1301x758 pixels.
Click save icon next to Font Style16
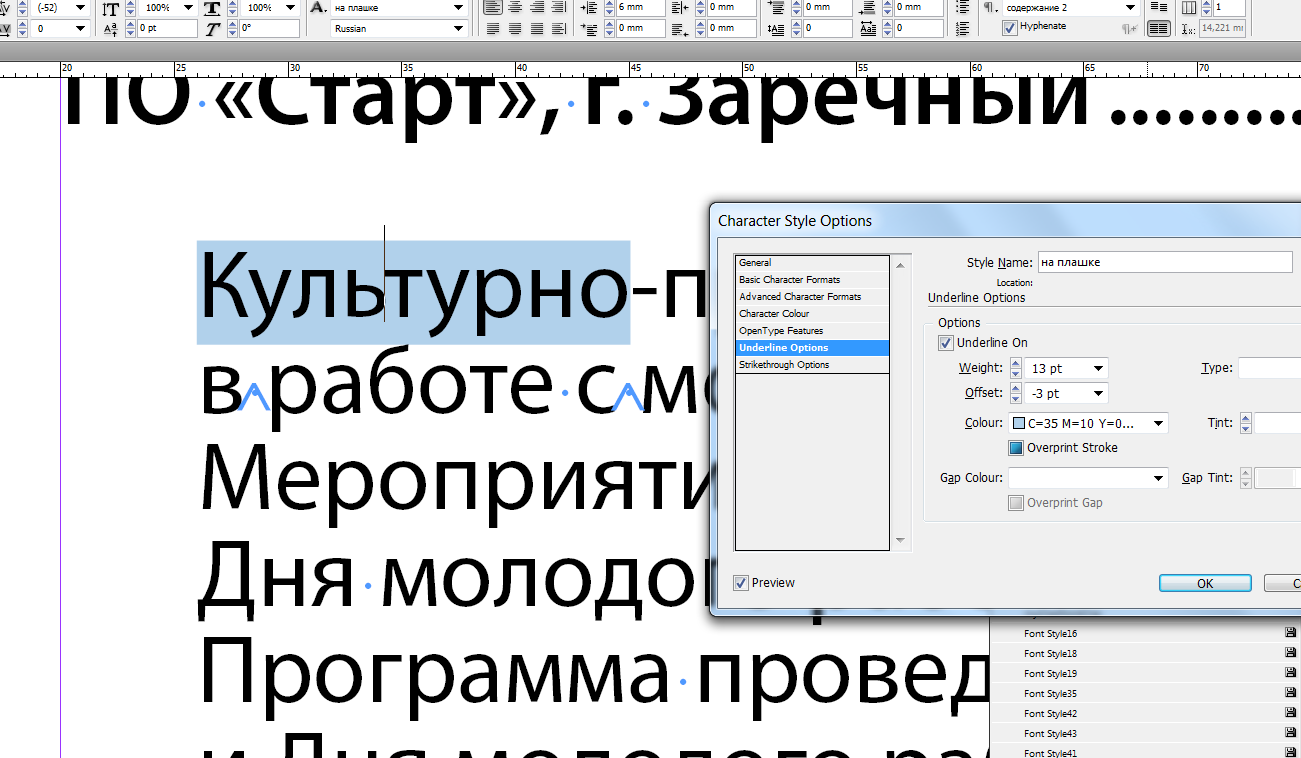click(1290, 633)
